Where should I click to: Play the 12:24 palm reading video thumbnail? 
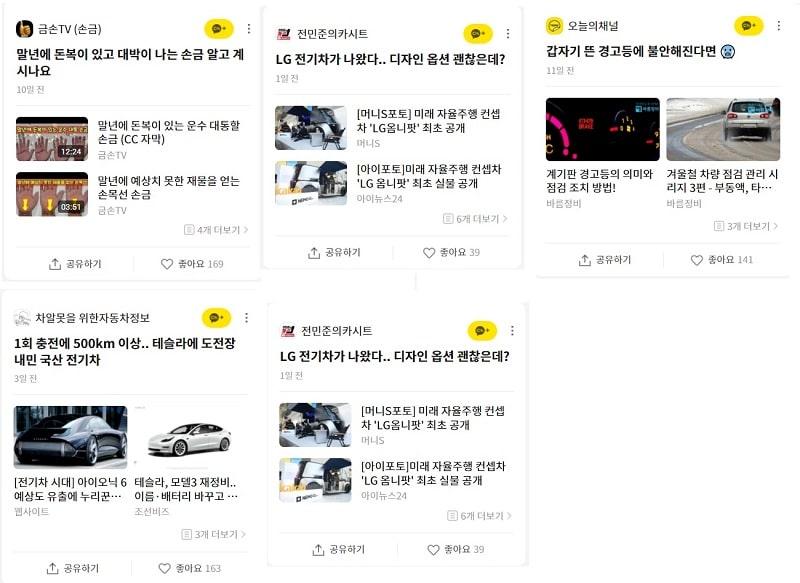52,139
